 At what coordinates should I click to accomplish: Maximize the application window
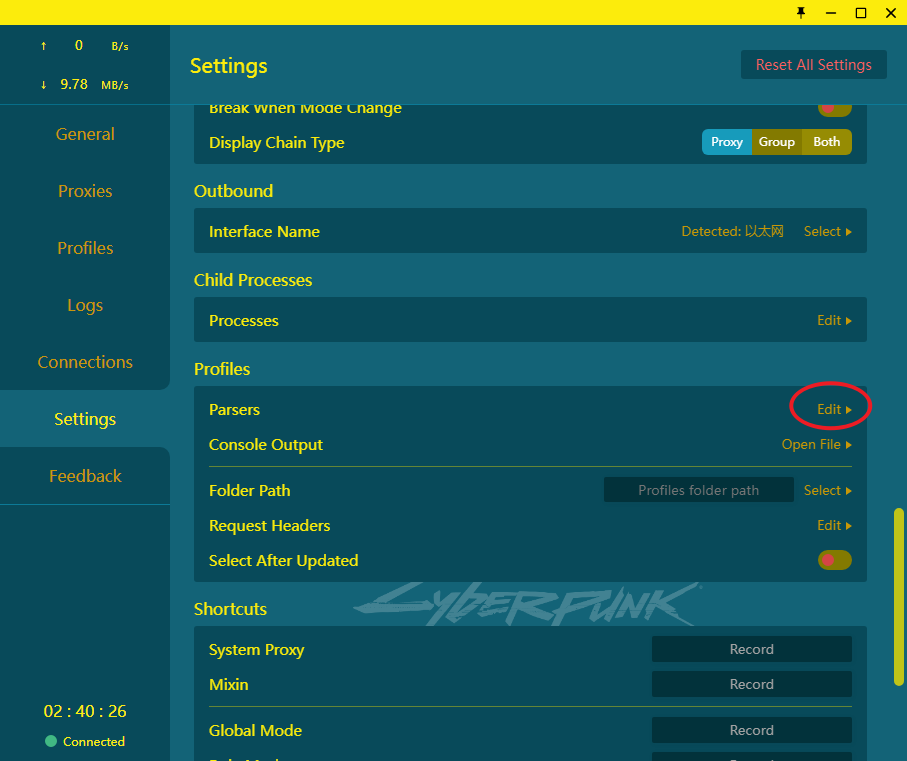[860, 12]
